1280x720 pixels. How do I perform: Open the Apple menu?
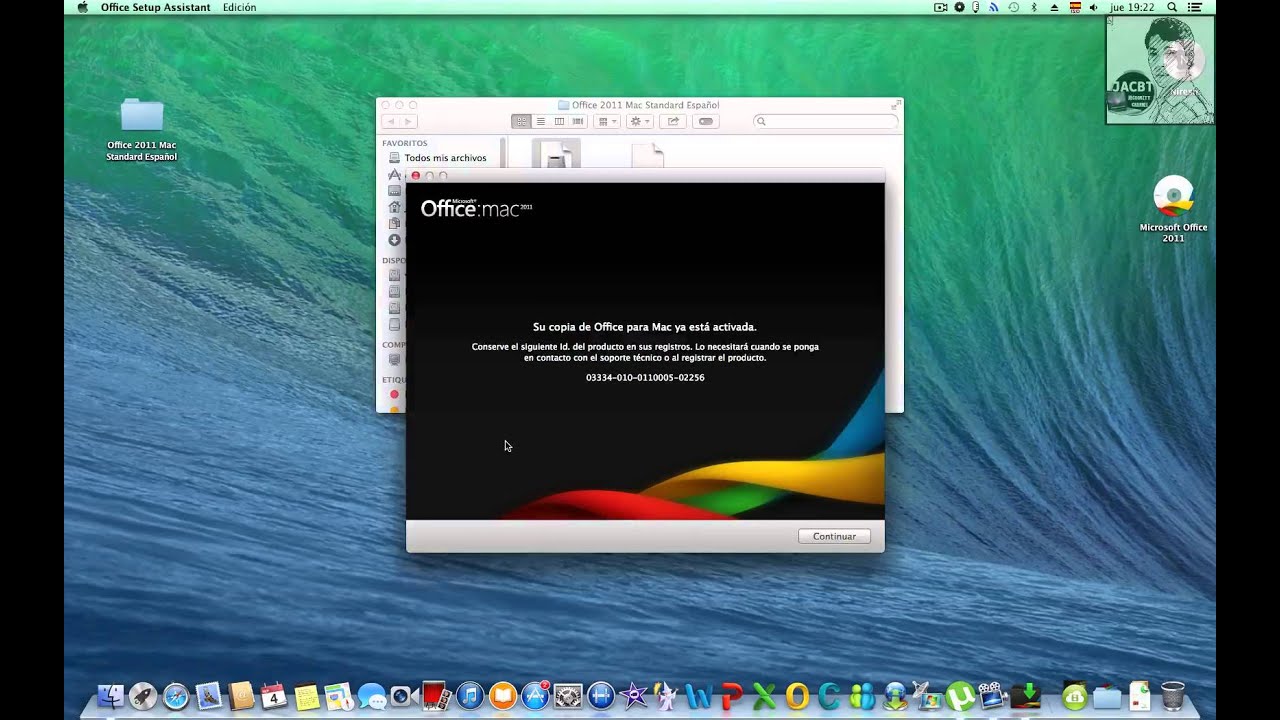(x=82, y=7)
